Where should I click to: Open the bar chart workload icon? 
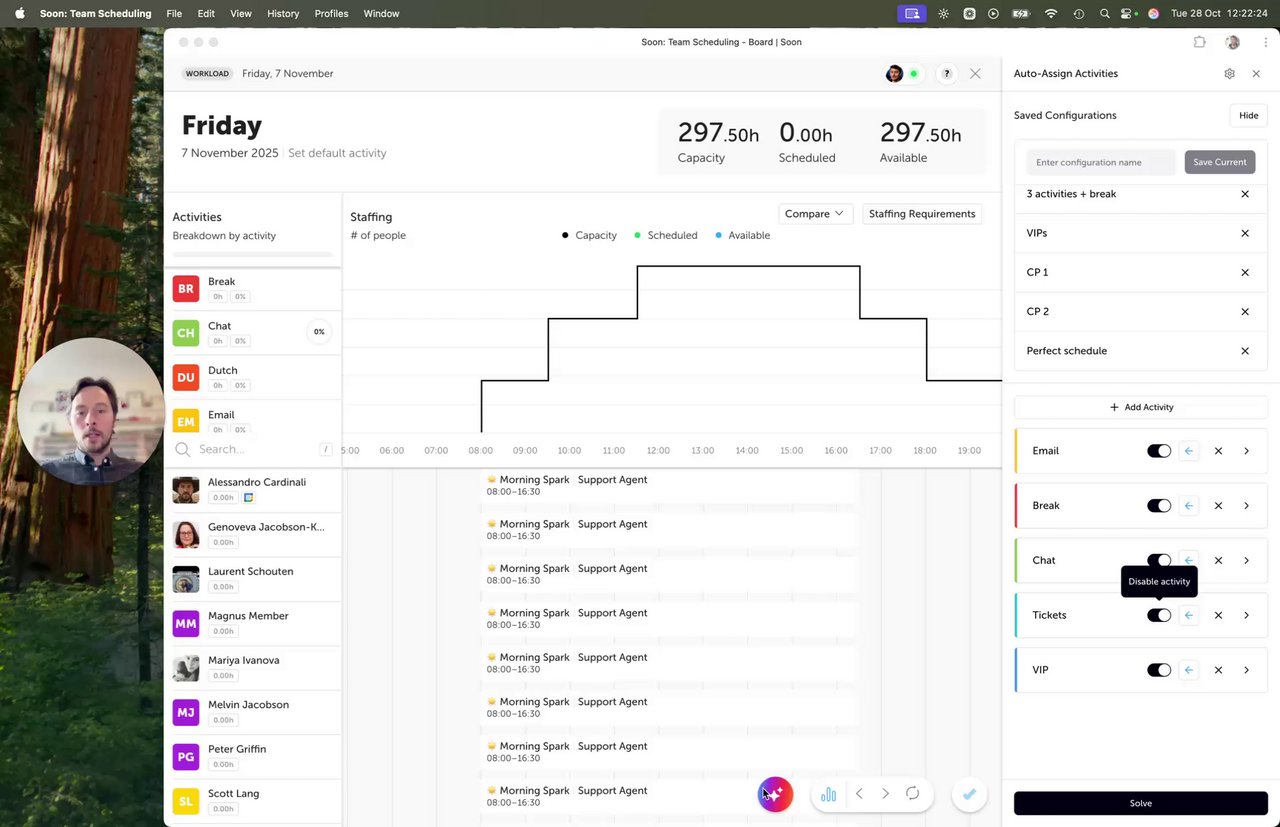pyautogui.click(x=828, y=794)
